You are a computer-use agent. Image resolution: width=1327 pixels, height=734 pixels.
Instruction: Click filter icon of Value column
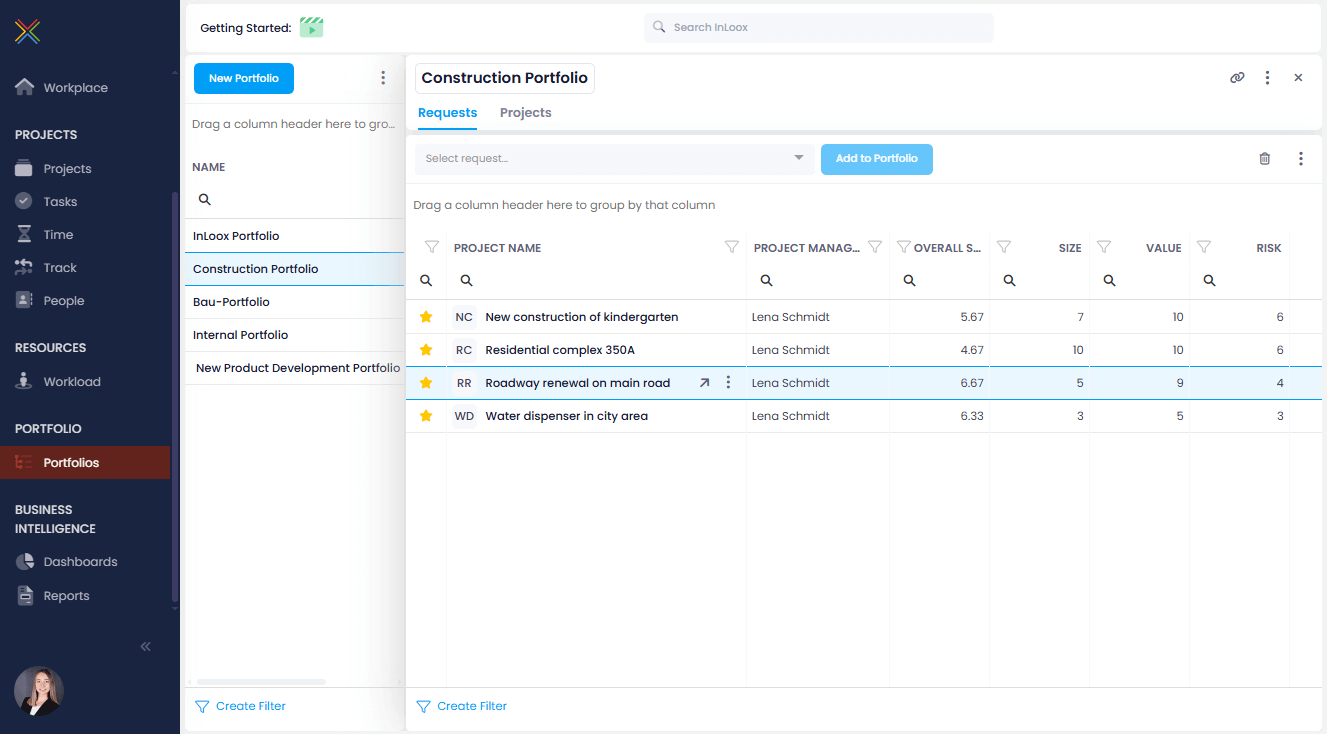(x=1104, y=247)
